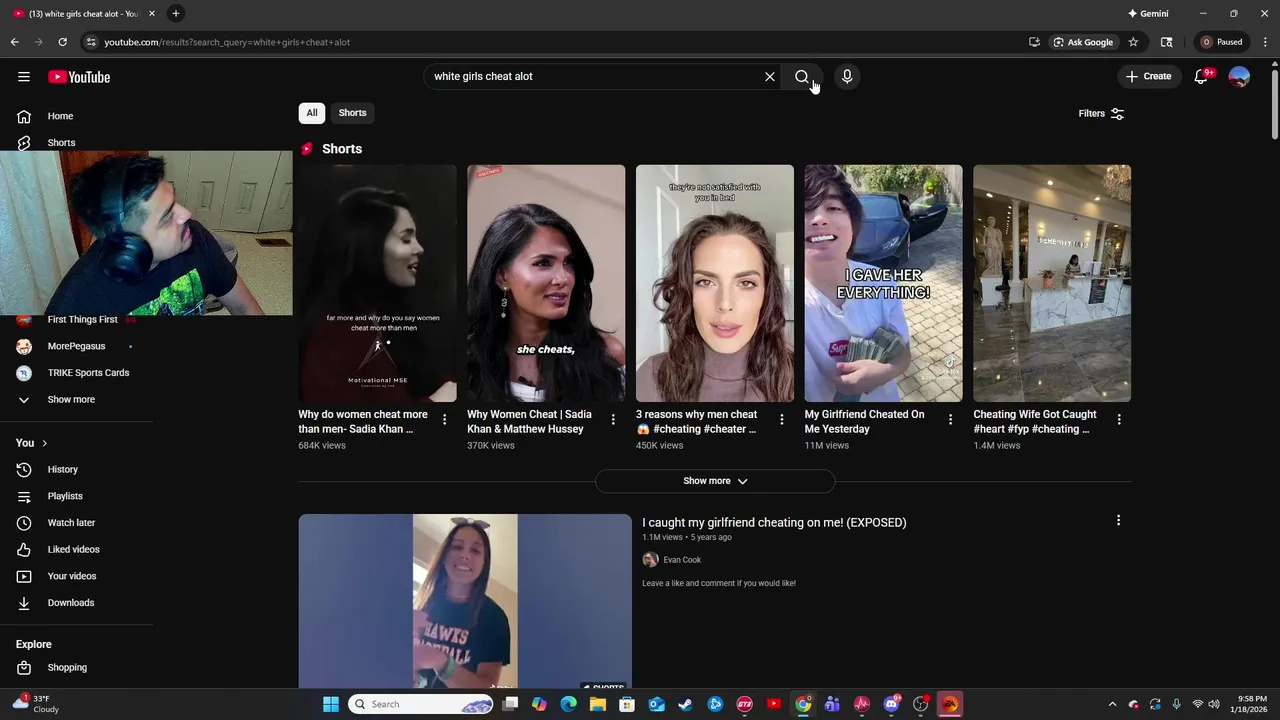Screen dimensions: 1280x720
Task: Open 'I caught my girlfriend cheating' video title
Action: [x=774, y=523]
